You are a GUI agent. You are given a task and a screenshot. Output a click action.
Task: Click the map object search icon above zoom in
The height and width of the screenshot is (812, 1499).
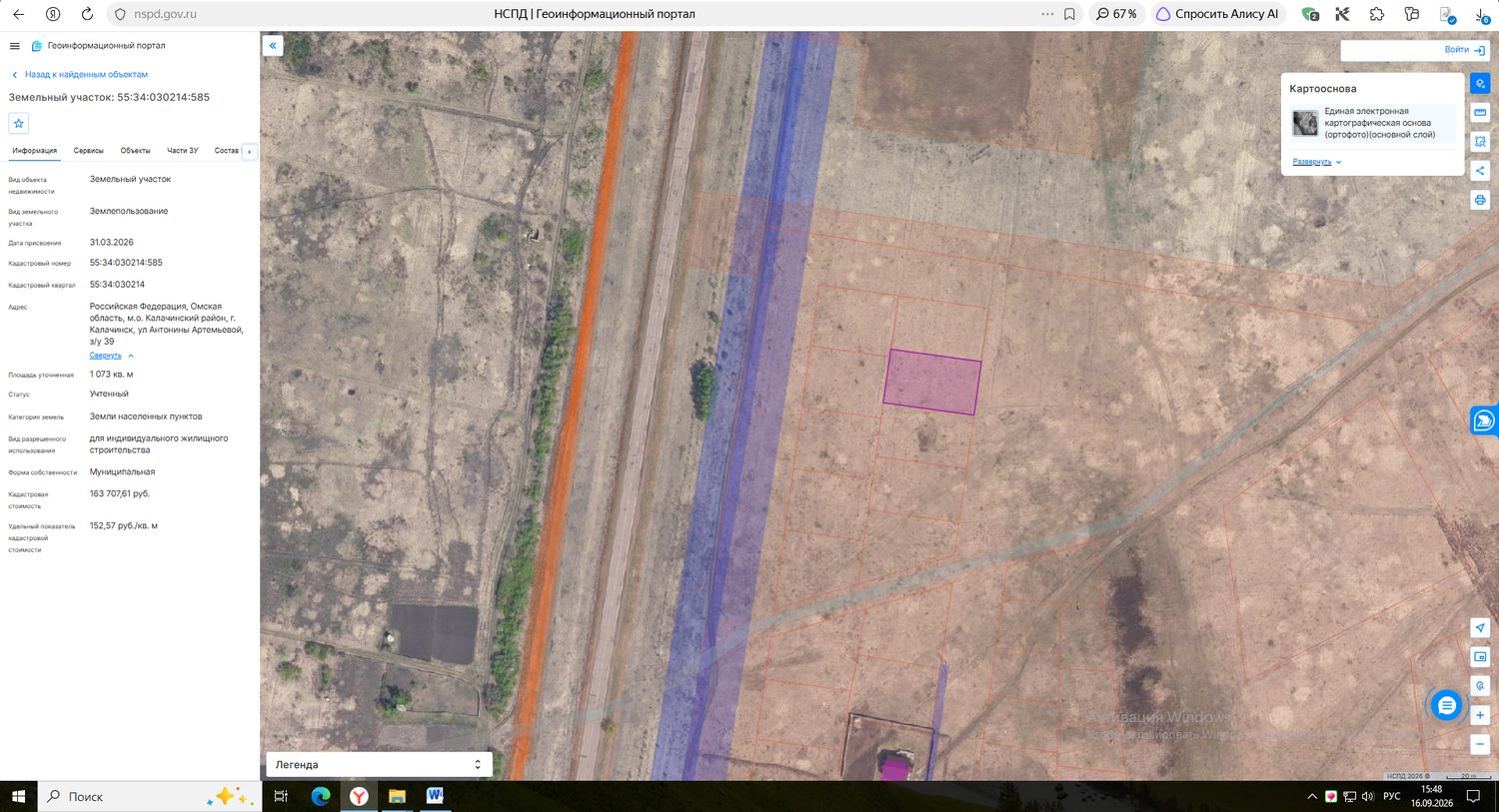point(1480,686)
